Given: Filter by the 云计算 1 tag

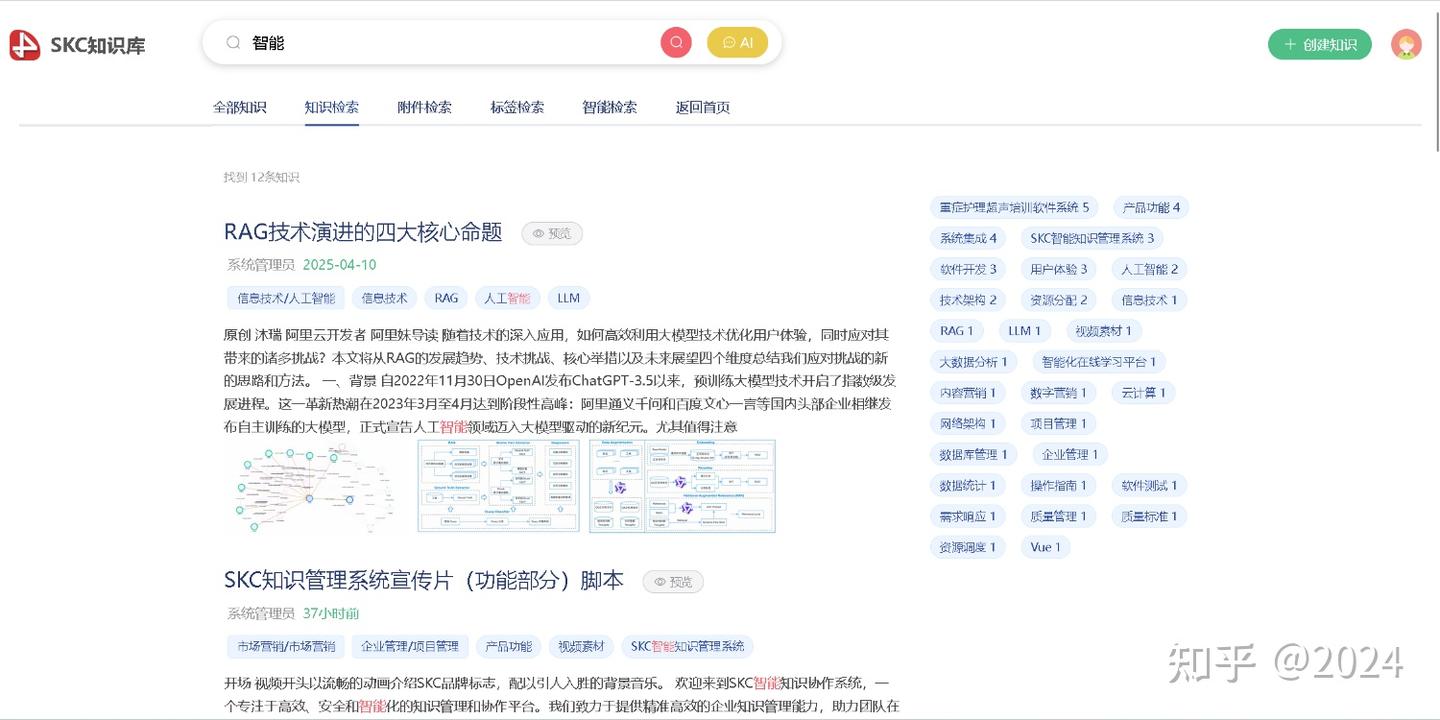Looking at the screenshot, I should (x=1143, y=393).
